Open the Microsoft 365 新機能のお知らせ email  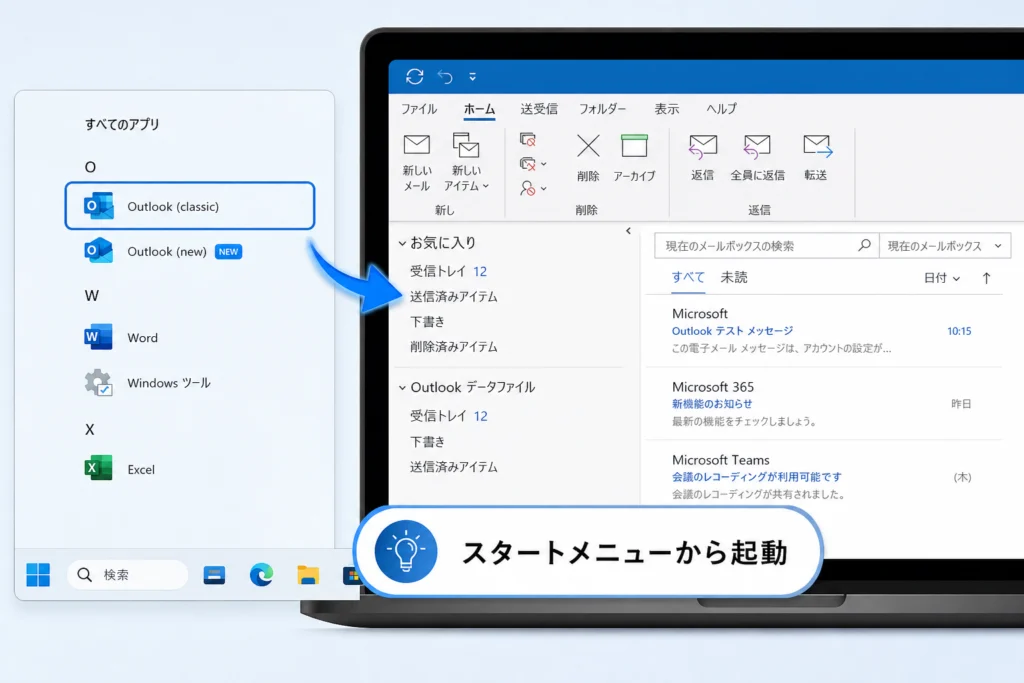click(823, 404)
